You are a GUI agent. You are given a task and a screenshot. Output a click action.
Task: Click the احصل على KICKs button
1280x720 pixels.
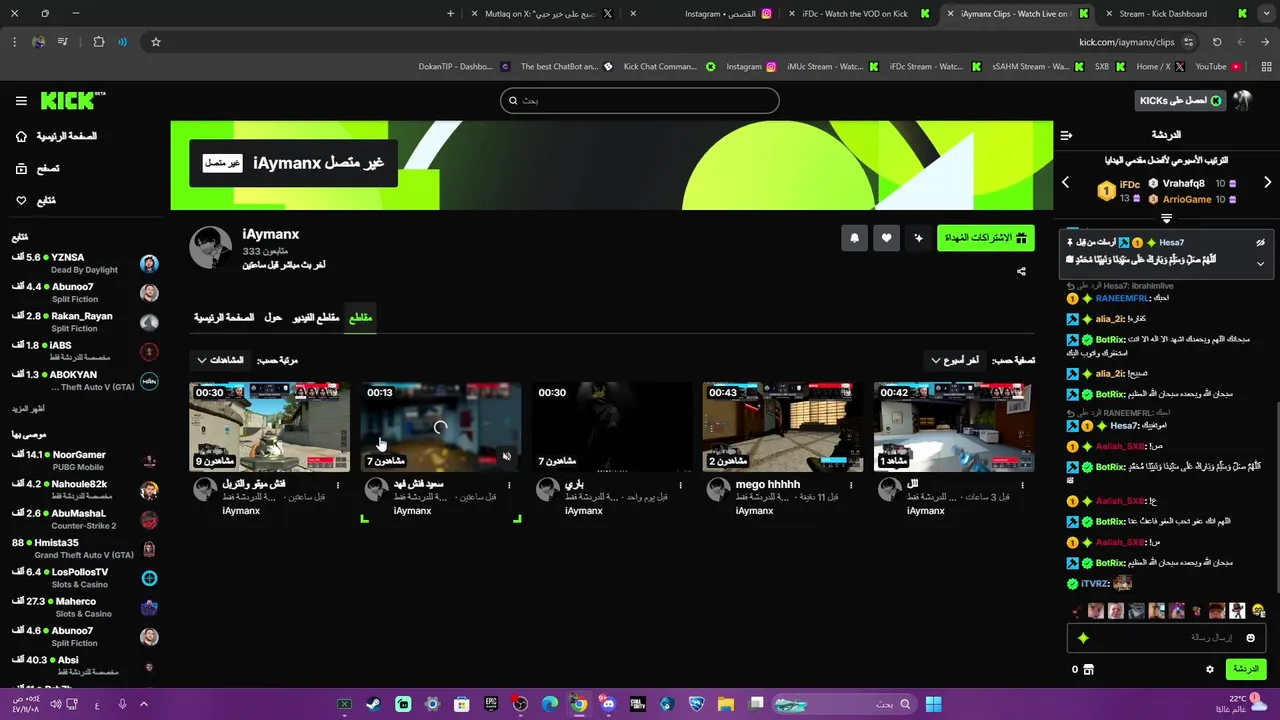[1181, 100]
